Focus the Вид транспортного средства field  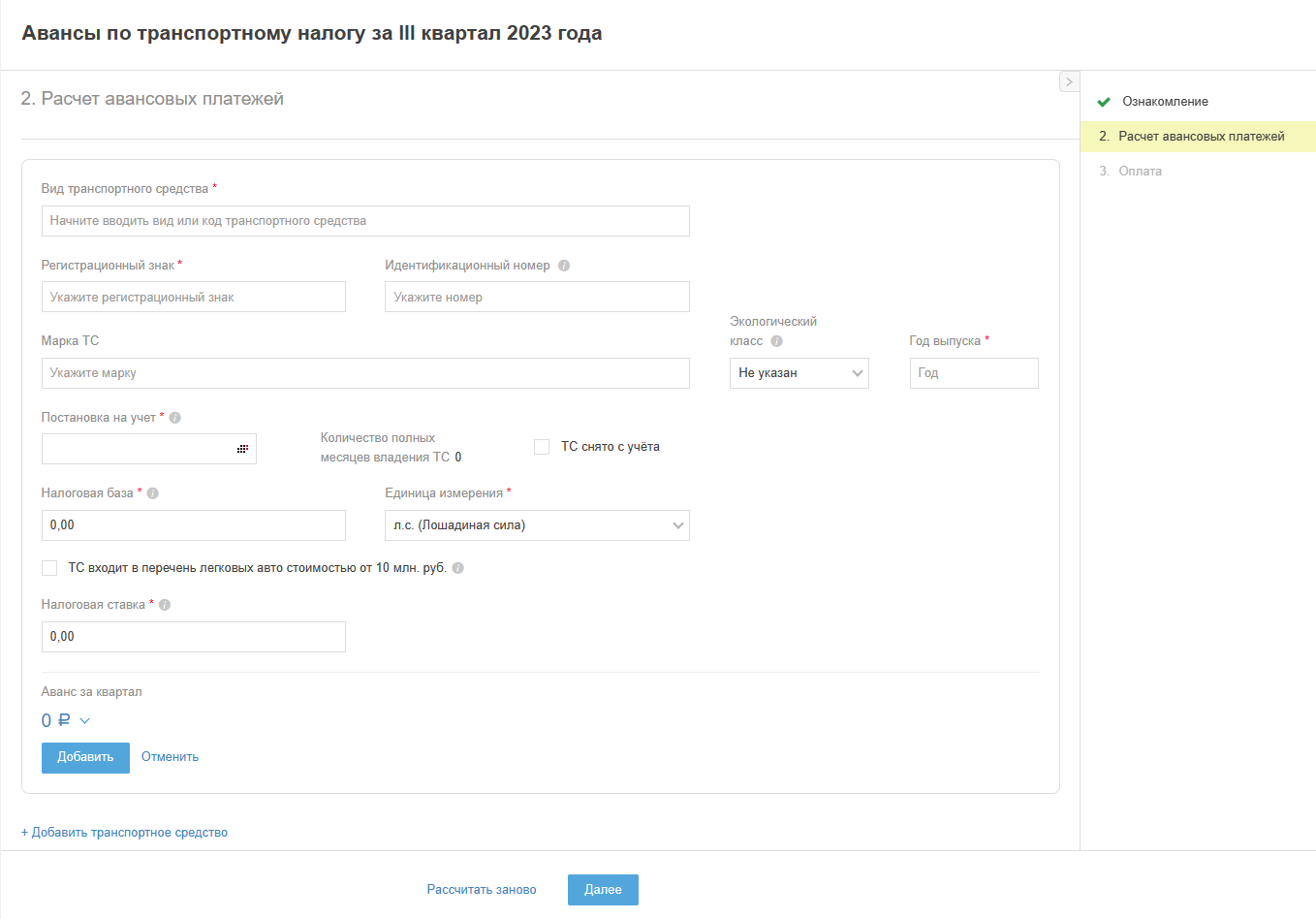tap(365, 221)
